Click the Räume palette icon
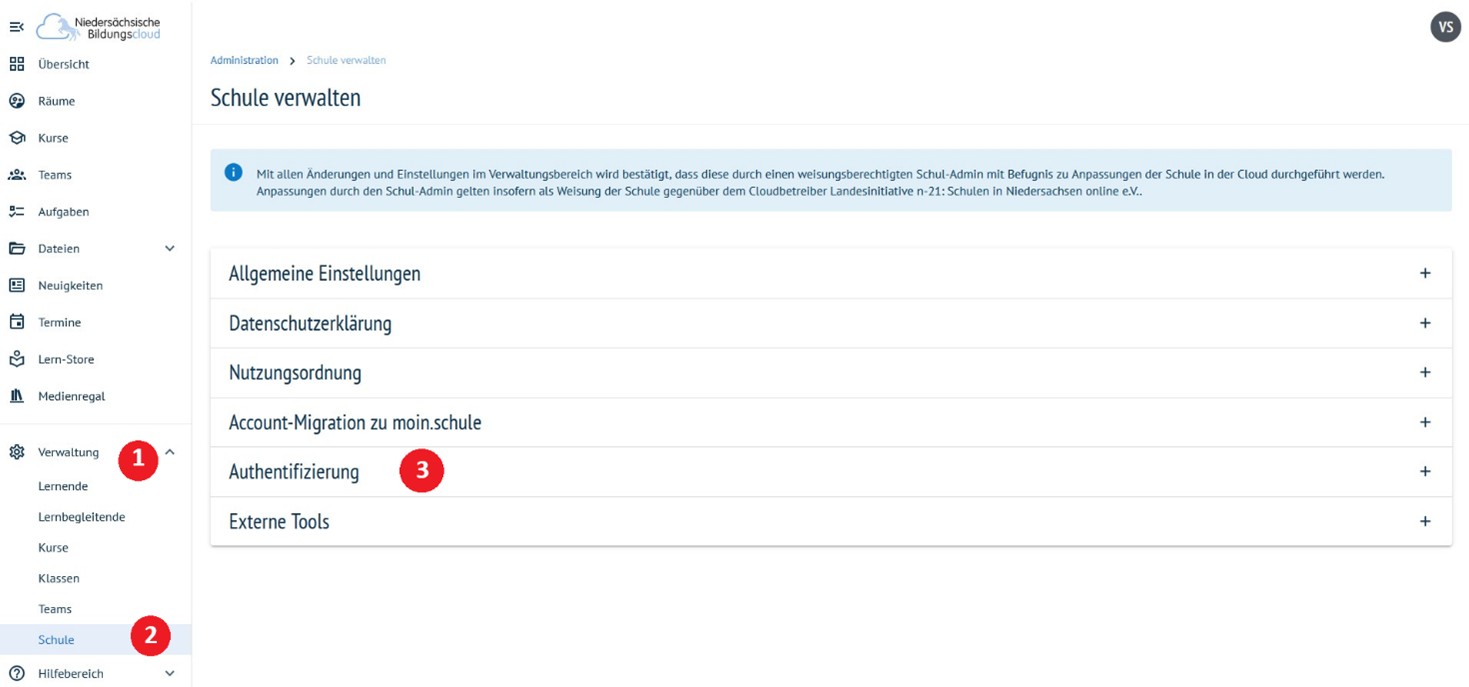This screenshot has height=687, width=1469. click(17, 101)
